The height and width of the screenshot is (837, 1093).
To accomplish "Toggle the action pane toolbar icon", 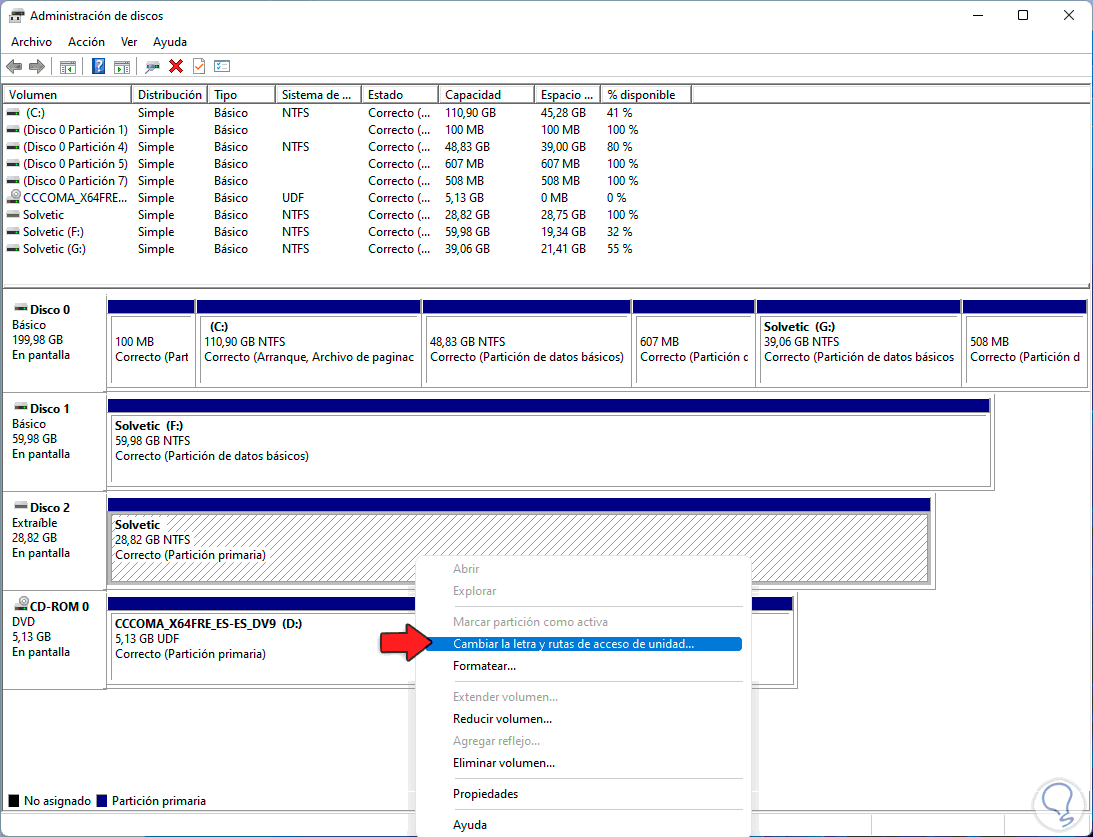I will 122,66.
